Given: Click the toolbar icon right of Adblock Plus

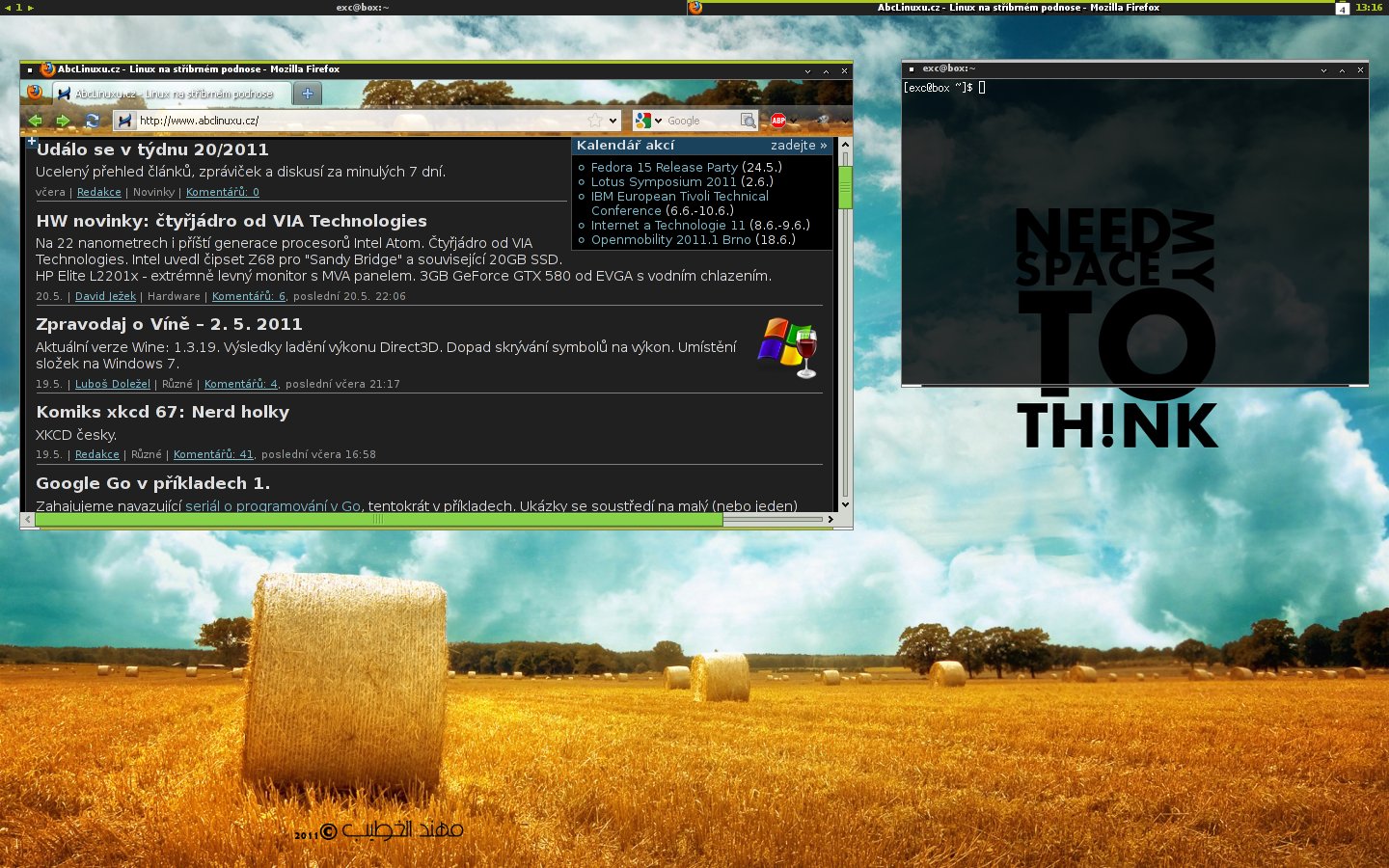Looking at the screenshot, I should click(x=823, y=121).
